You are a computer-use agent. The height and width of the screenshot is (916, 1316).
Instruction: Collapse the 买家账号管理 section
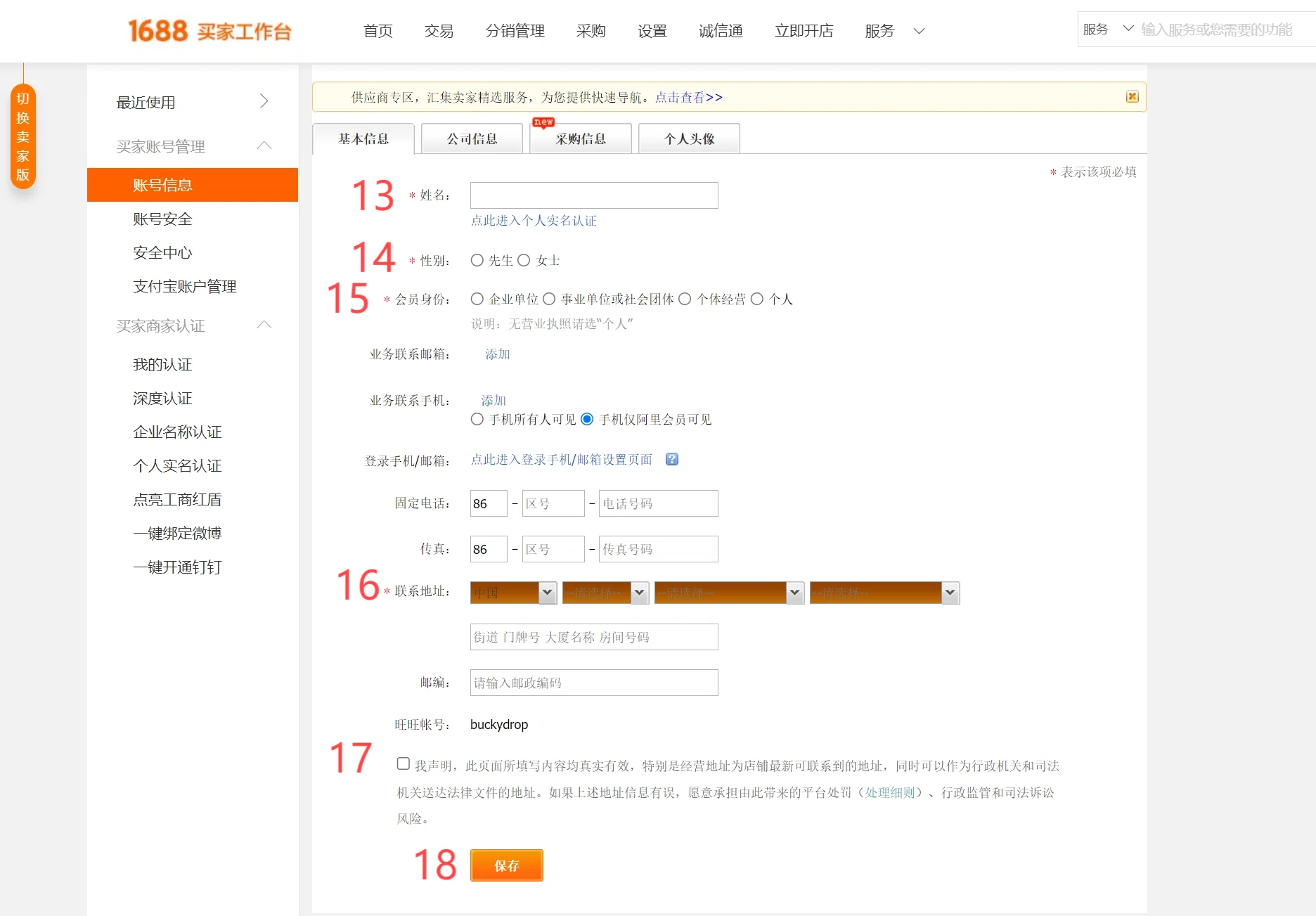[x=264, y=146]
